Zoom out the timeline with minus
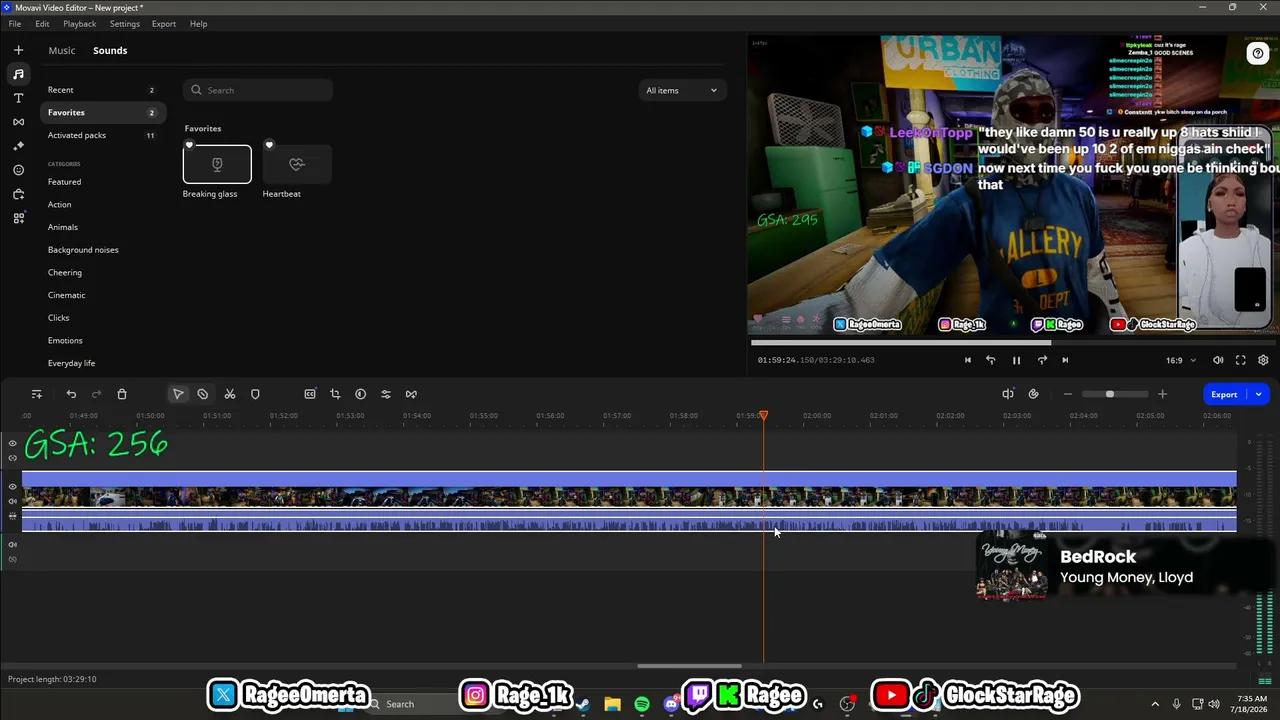 [1067, 394]
